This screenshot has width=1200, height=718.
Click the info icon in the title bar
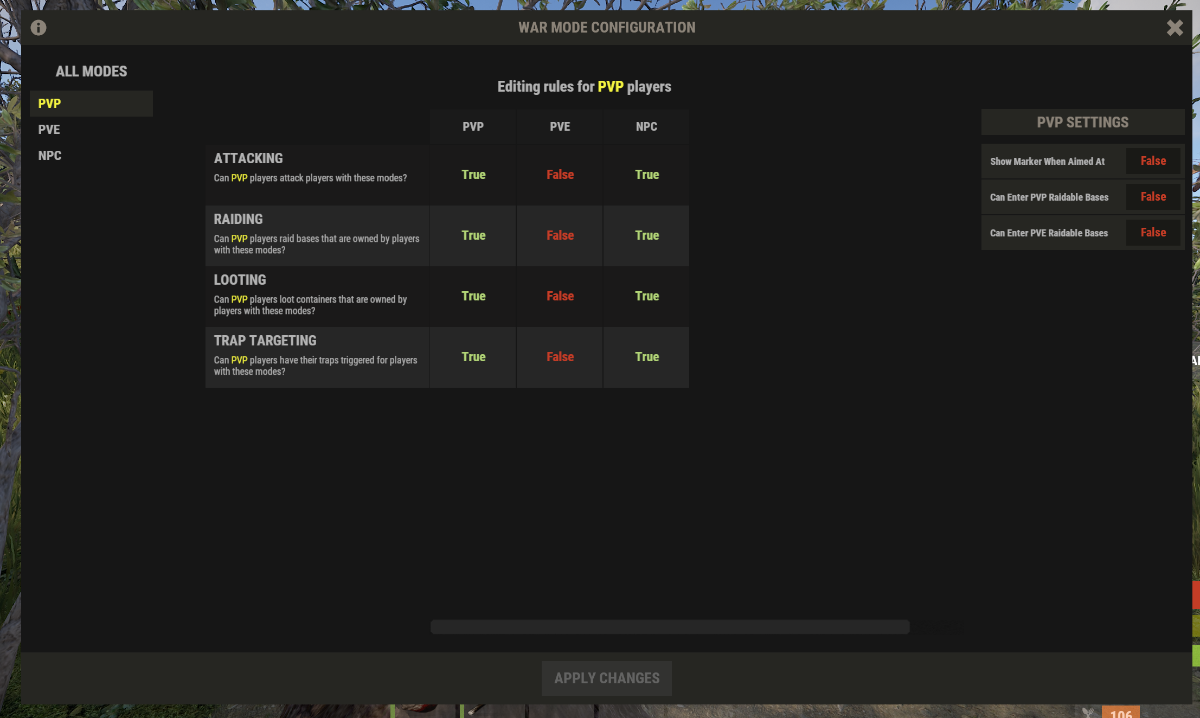[x=39, y=28]
